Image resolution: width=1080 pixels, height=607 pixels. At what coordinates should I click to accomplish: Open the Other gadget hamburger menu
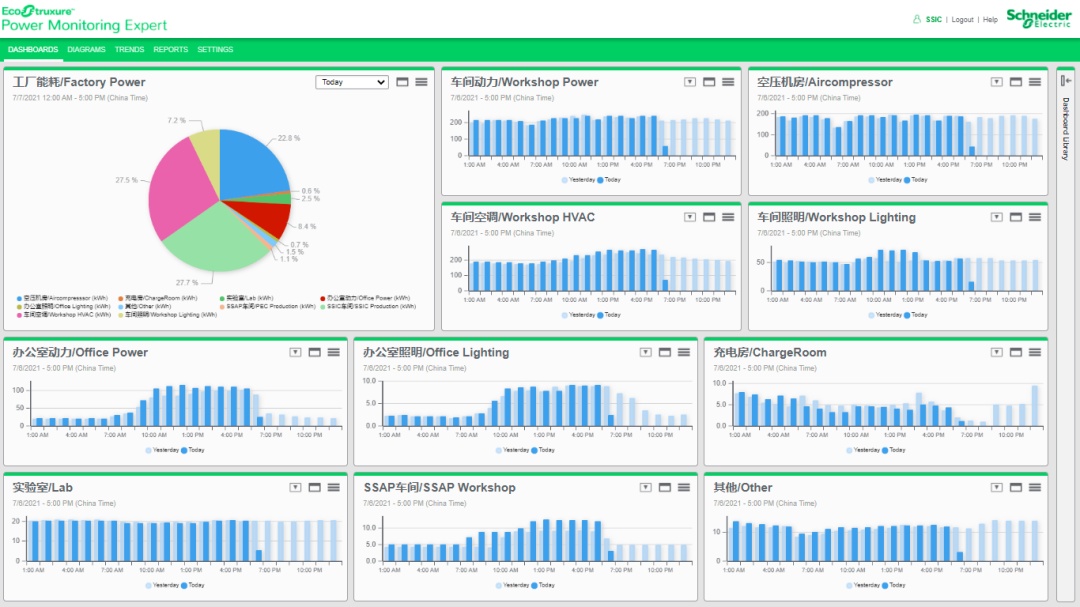tap(1035, 487)
